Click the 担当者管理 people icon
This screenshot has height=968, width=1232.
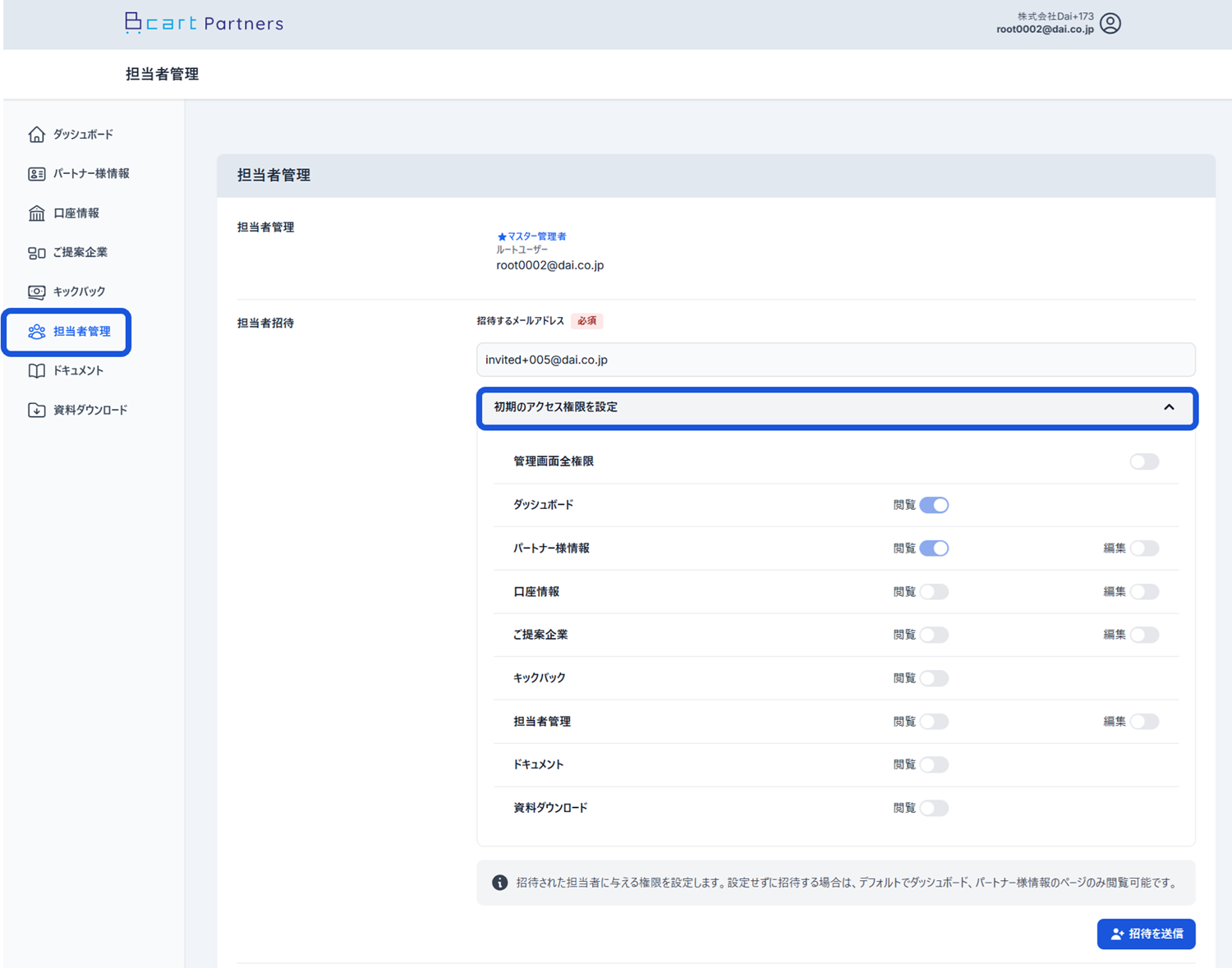coord(36,331)
